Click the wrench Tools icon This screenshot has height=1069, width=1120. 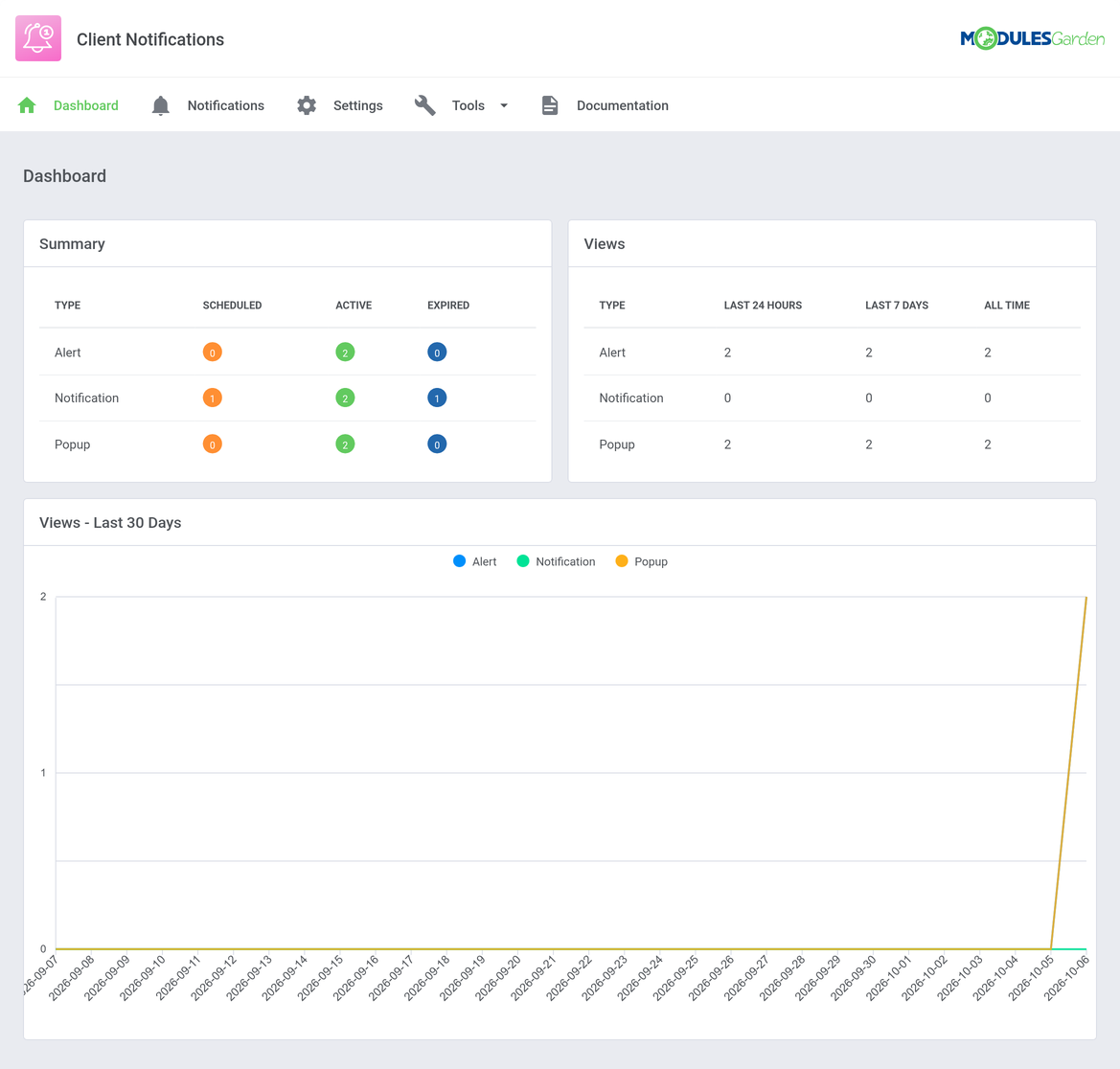click(425, 105)
